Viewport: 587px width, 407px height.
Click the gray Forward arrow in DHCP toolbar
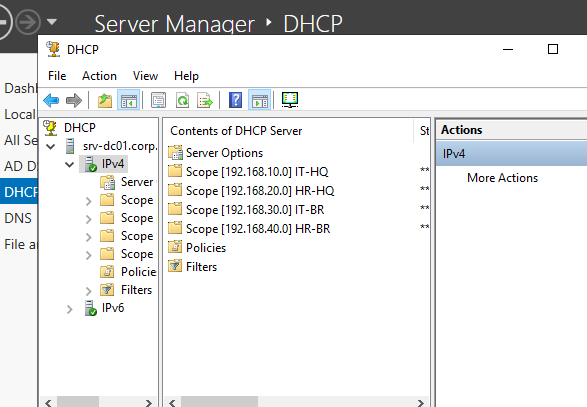coord(74,100)
